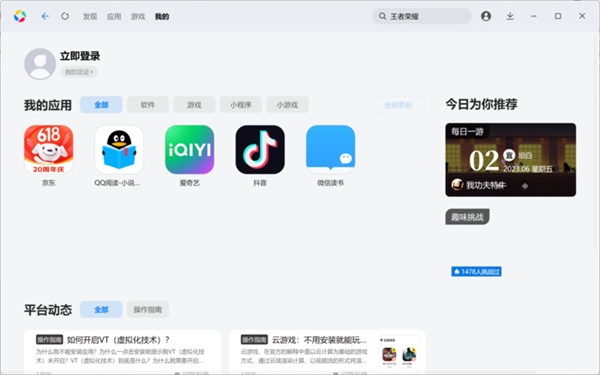
Task: Open the 发现 tab
Action: pyautogui.click(x=90, y=16)
